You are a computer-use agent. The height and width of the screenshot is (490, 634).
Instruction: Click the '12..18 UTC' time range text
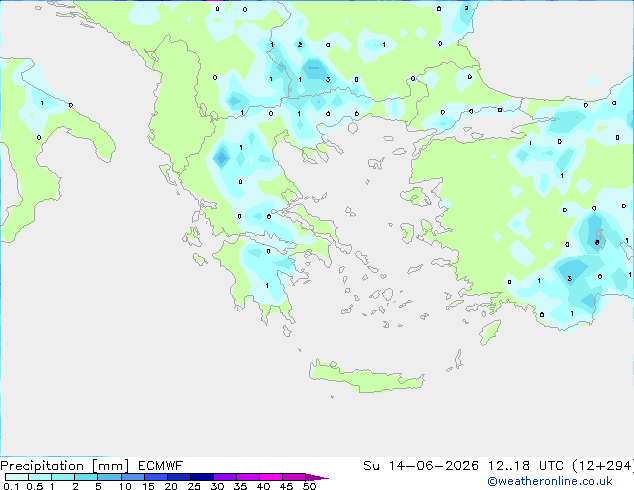pos(525,466)
